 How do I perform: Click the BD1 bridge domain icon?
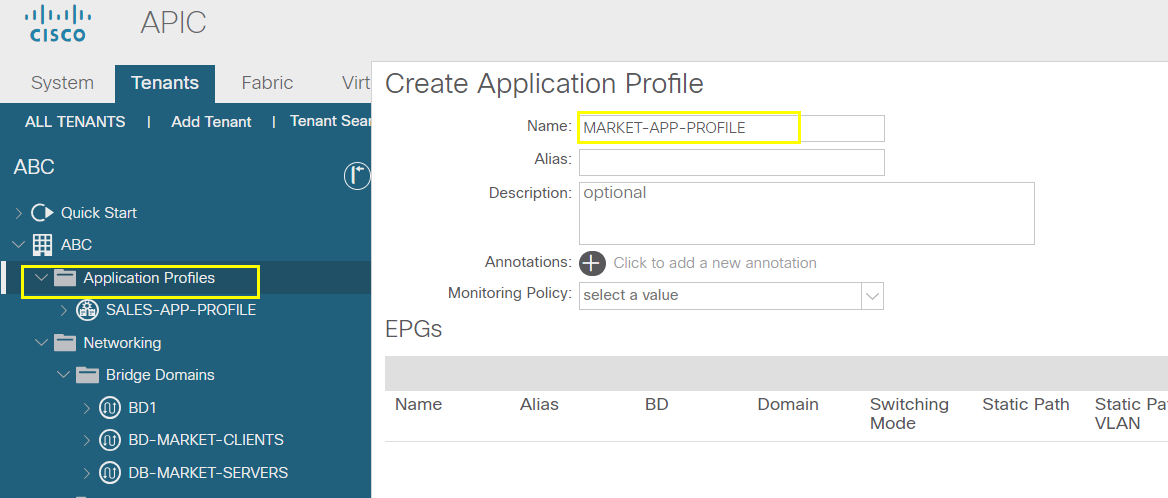(x=110, y=408)
